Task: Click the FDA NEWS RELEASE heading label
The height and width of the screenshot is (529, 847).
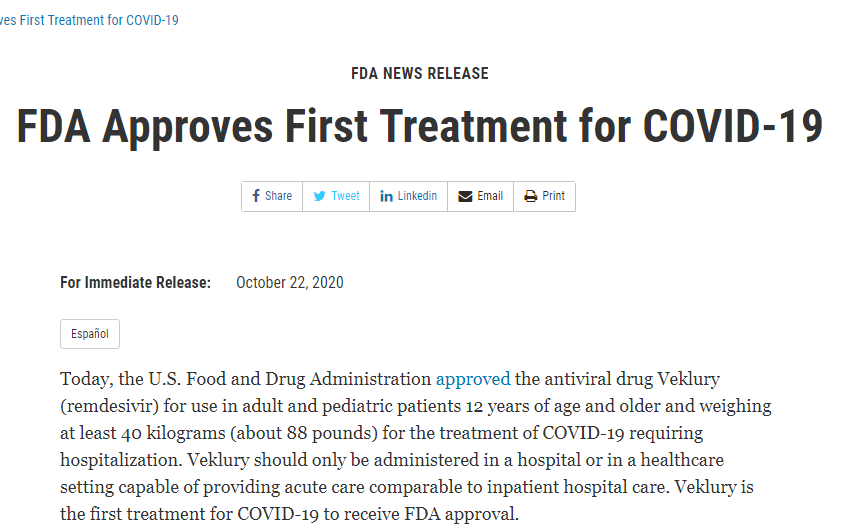Action: pyautogui.click(x=420, y=73)
